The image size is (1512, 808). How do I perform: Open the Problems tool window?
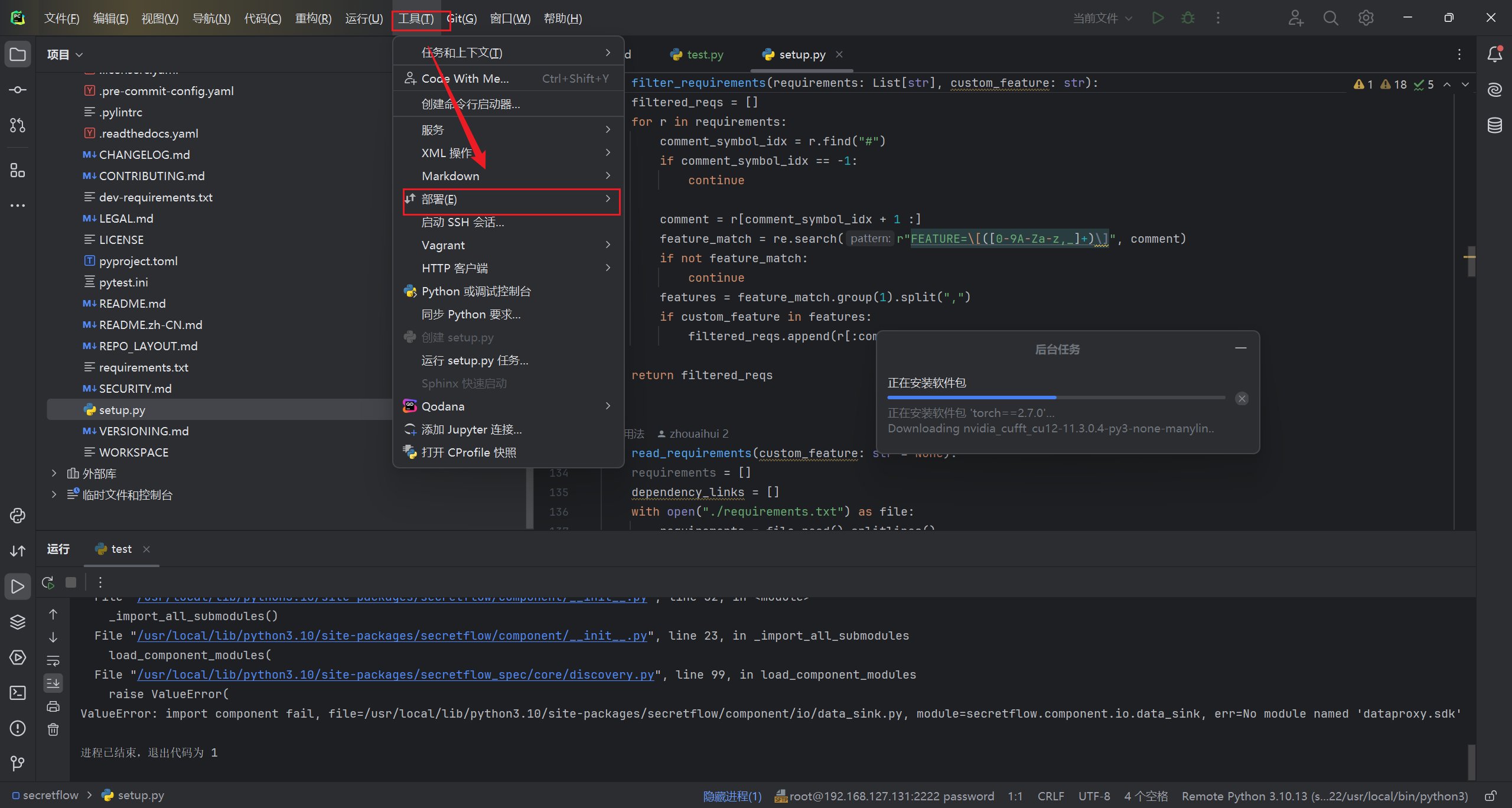17,728
